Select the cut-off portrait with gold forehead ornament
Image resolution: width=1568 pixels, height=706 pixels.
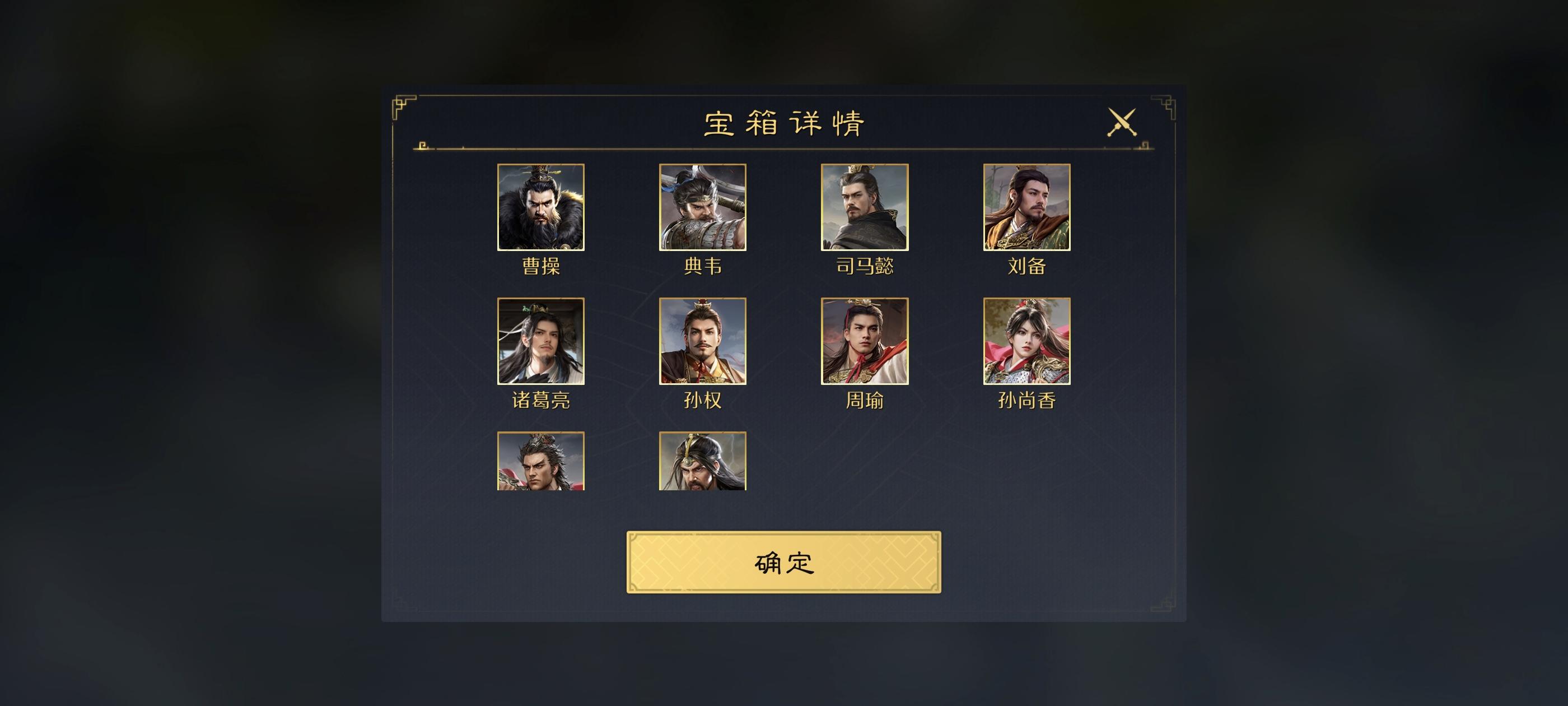pyautogui.click(x=702, y=461)
